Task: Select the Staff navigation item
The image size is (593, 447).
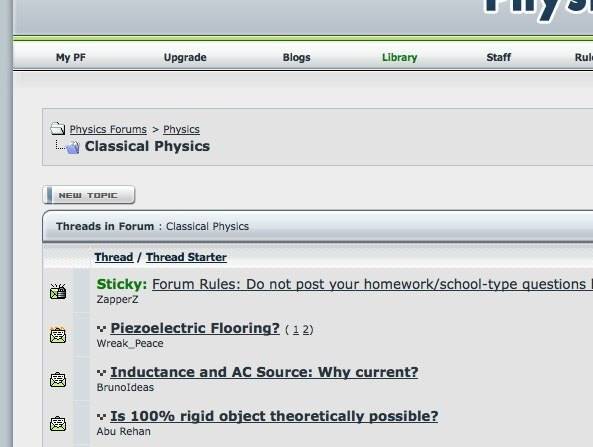Action: click(x=498, y=57)
